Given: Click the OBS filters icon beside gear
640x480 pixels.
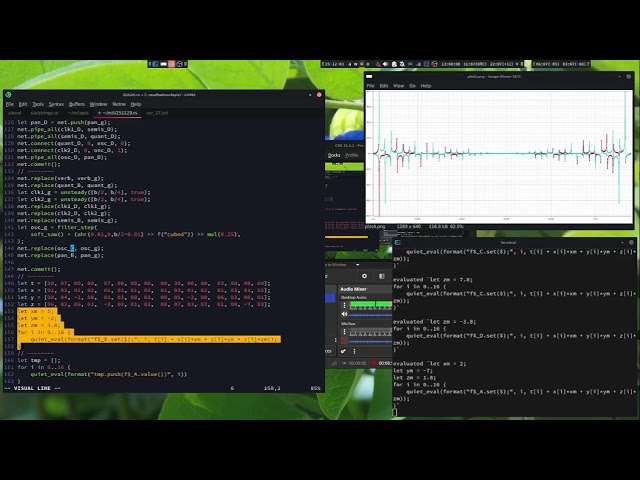Looking at the screenshot, I should coord(381,276).
